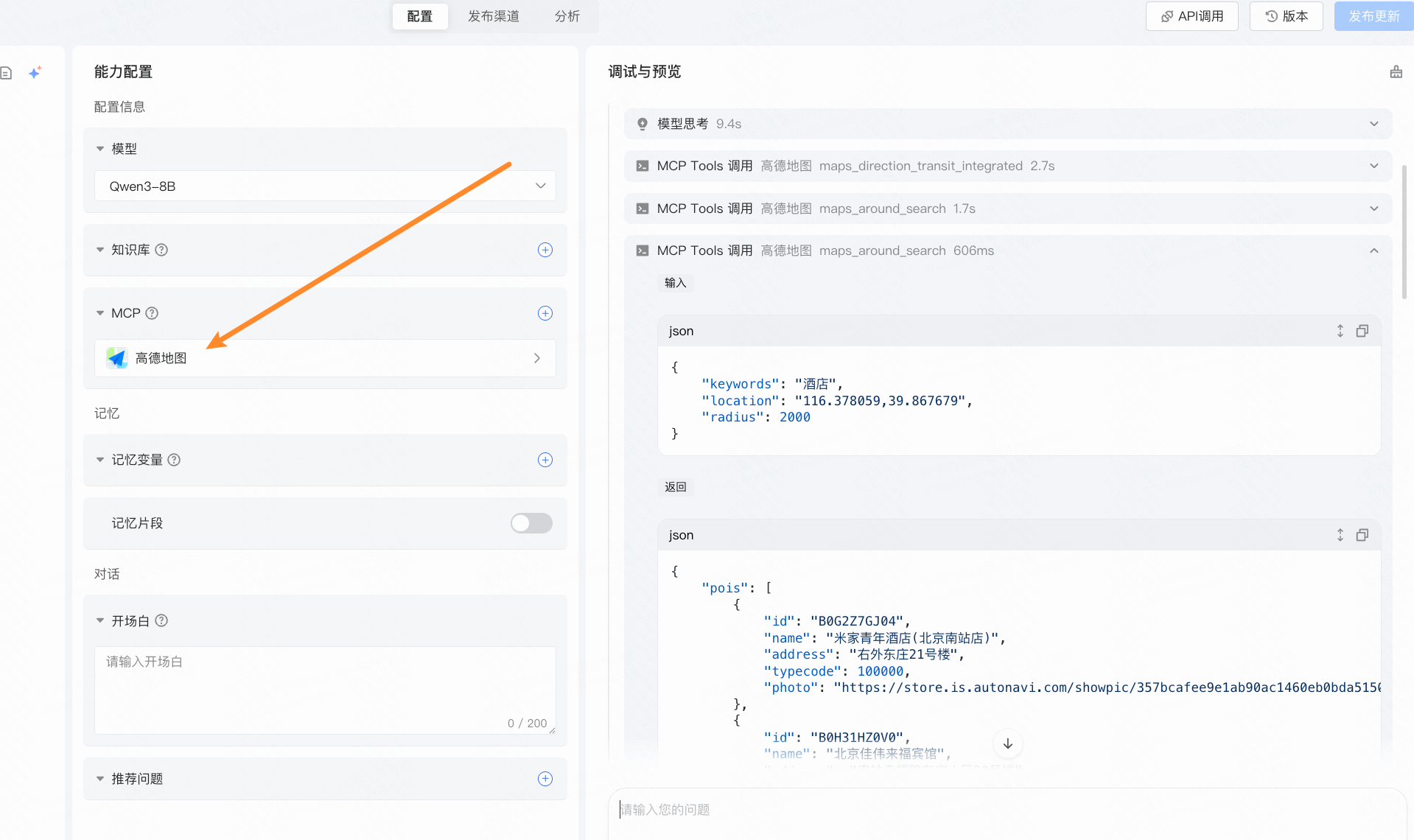Copy the input JSON block
1414x840 pixels.
[x=1362, y=331]
